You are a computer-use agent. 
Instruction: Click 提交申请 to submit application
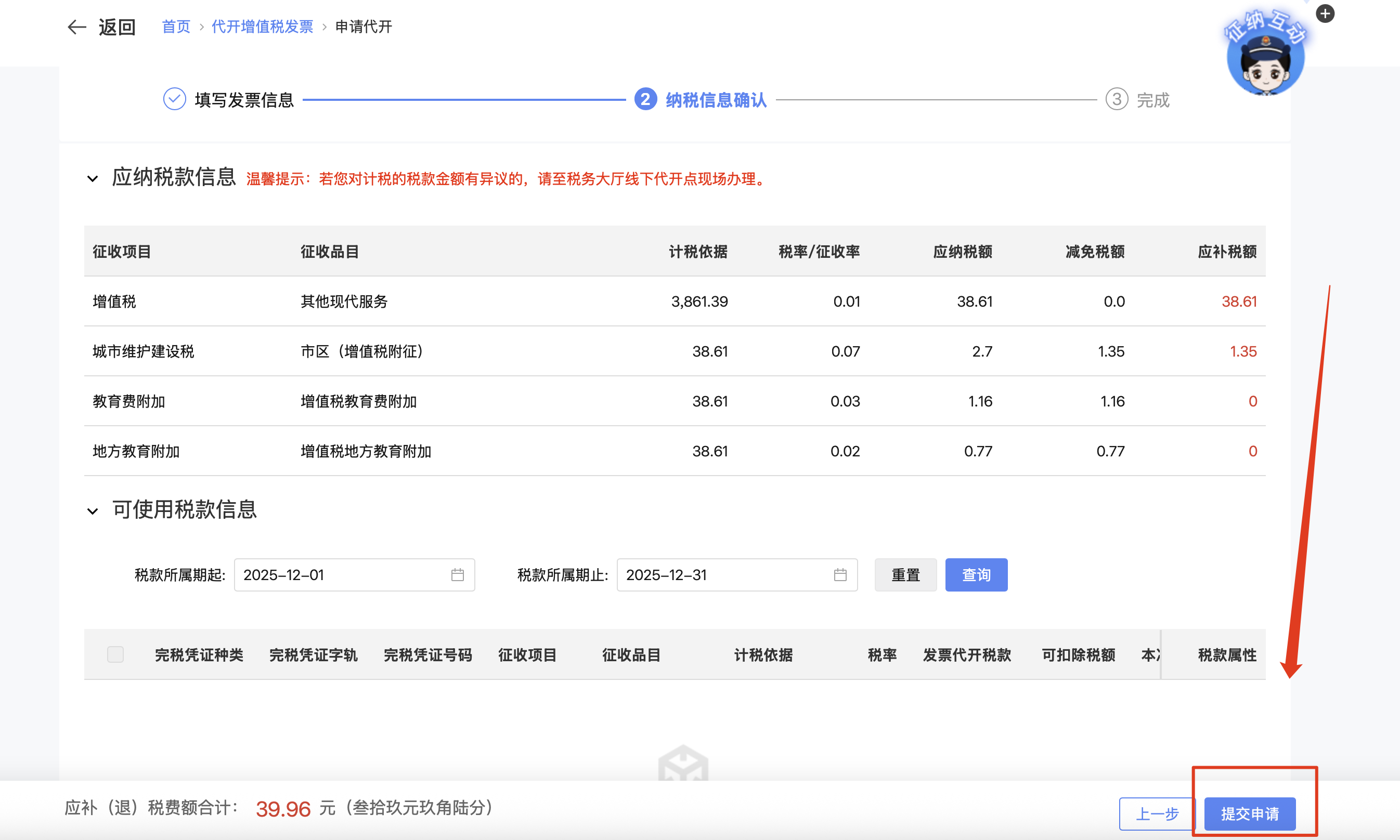tap(1249, 813)
